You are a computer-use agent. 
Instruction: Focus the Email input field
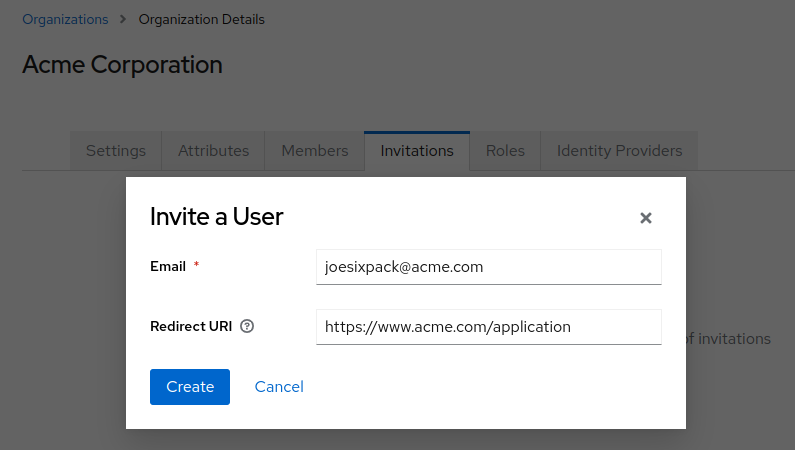tap(488, 267)
